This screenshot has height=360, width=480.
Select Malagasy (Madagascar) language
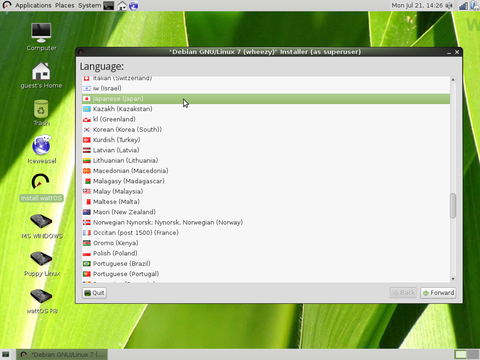pyautogui.click(x=266, y=181)
